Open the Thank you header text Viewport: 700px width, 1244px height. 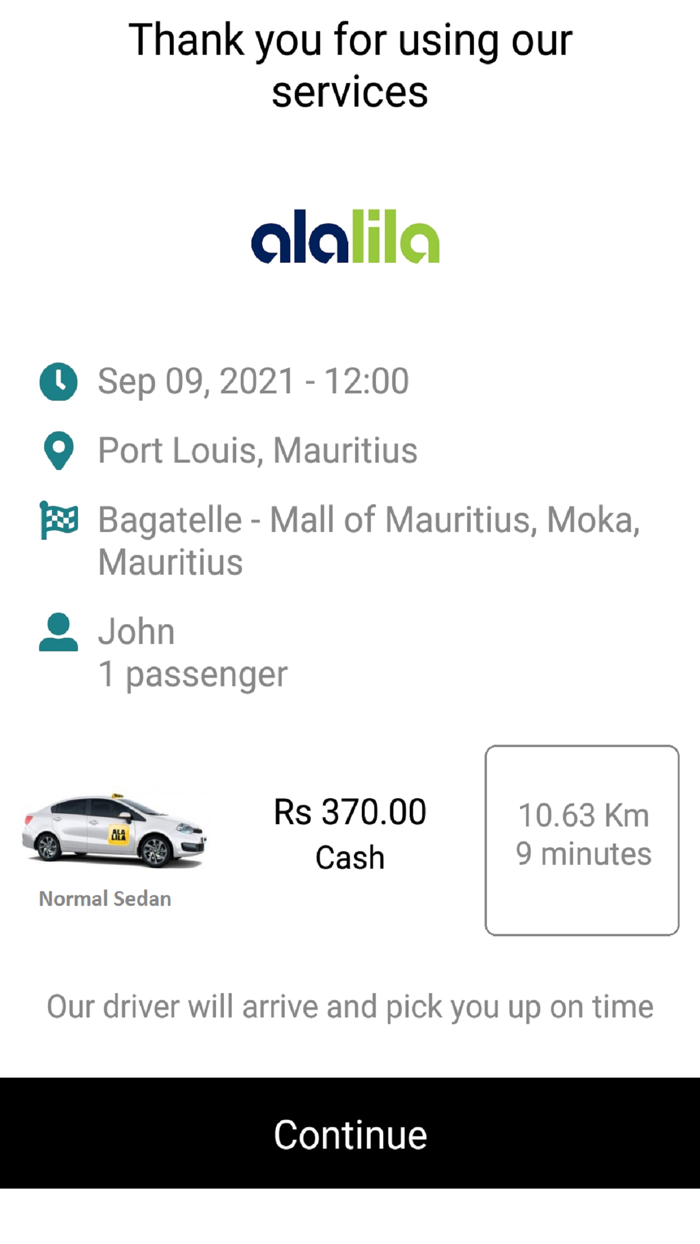tap(349, 65)
